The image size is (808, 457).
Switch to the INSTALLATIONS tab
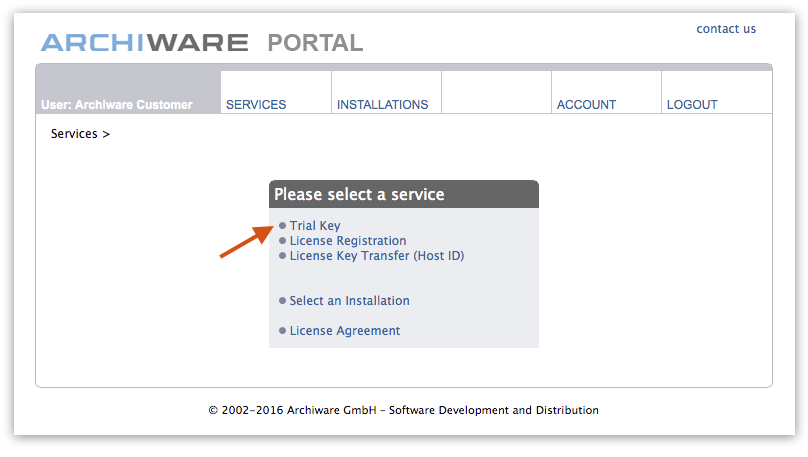(382, 104)
